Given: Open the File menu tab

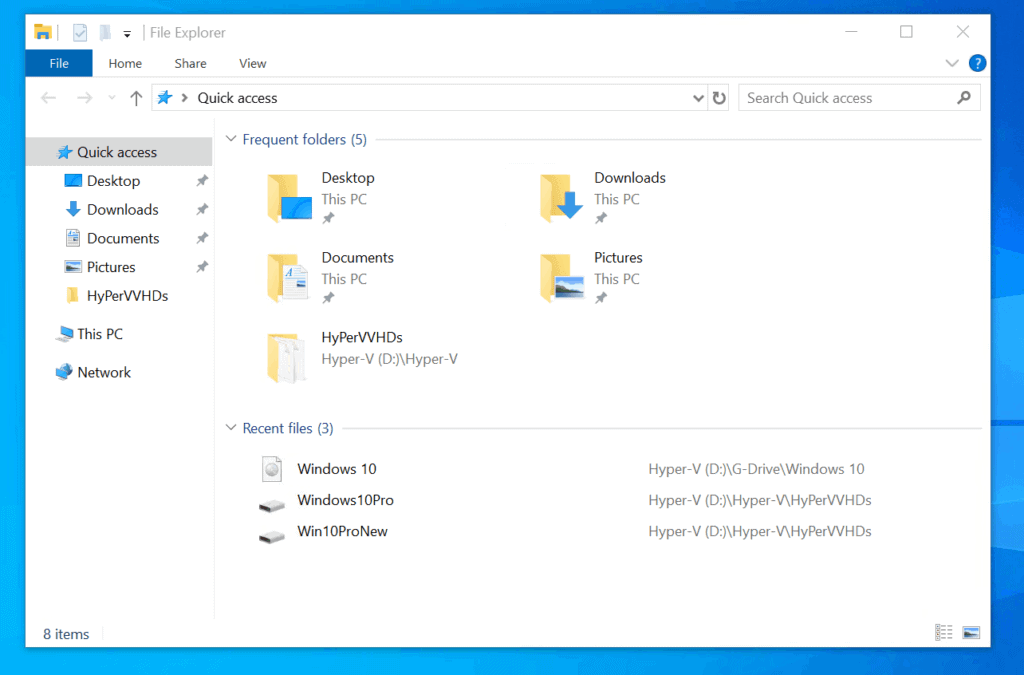Looking at the screenshot, I should (59, 63).
